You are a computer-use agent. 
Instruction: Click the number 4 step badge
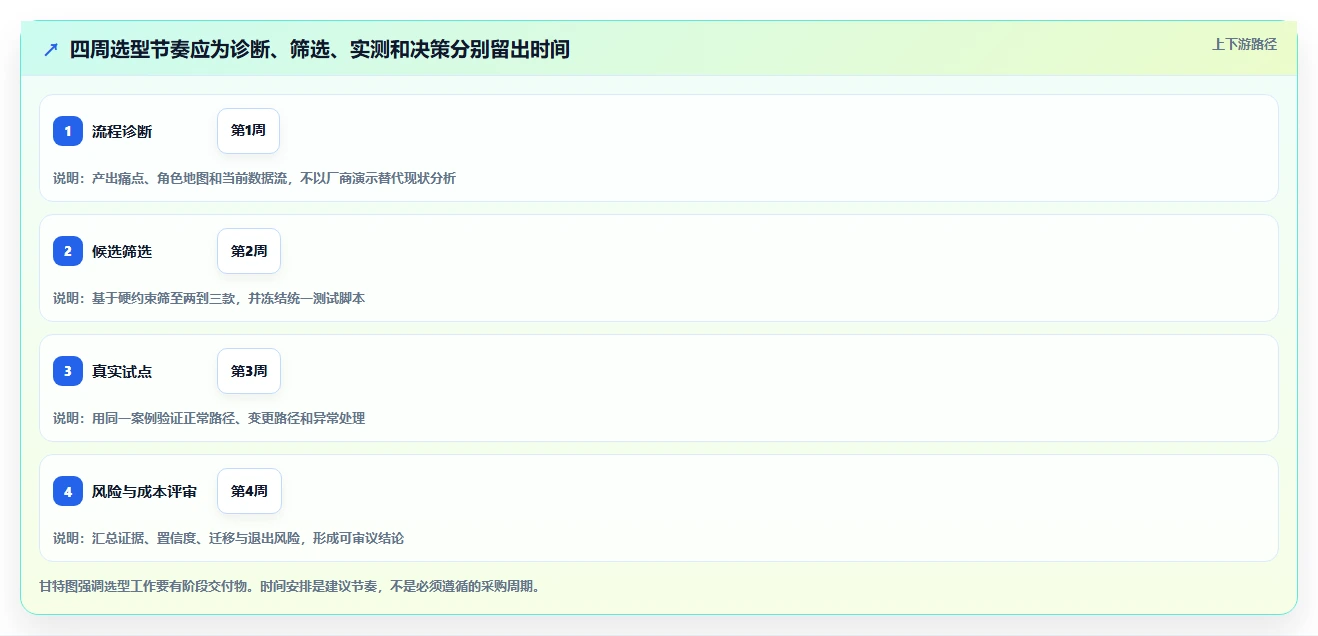tap(68, 491)
